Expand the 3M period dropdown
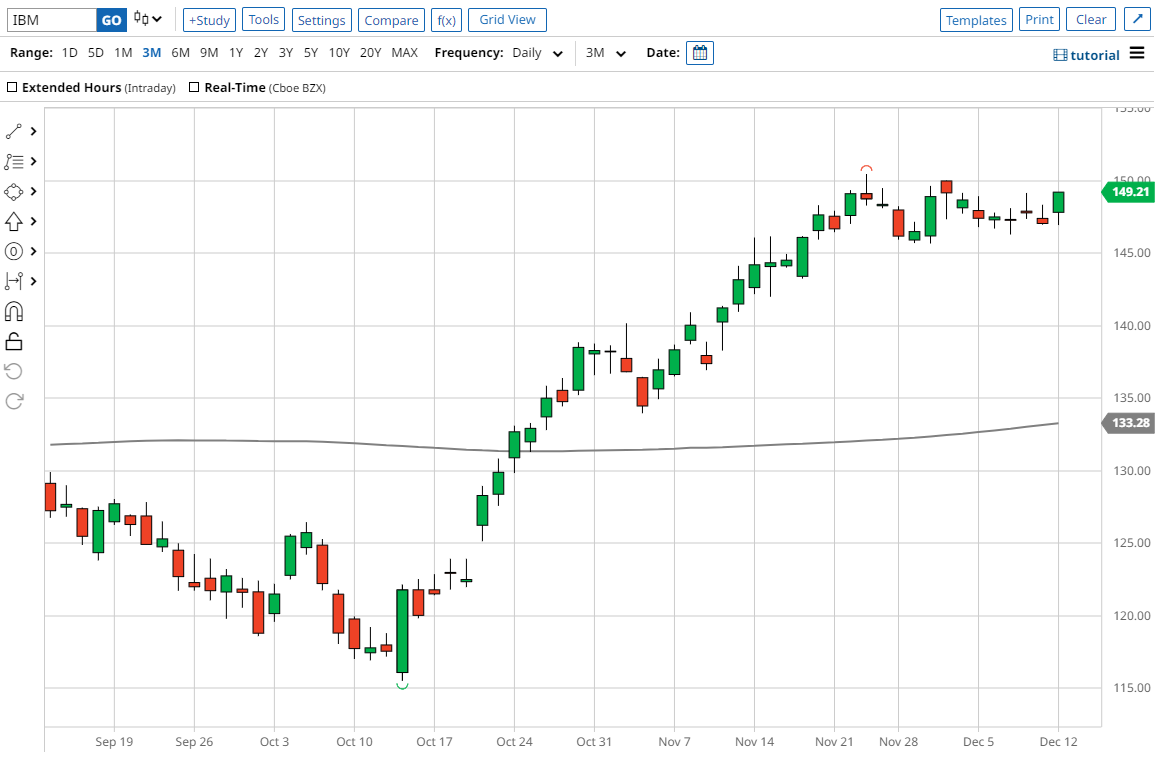 606,53
